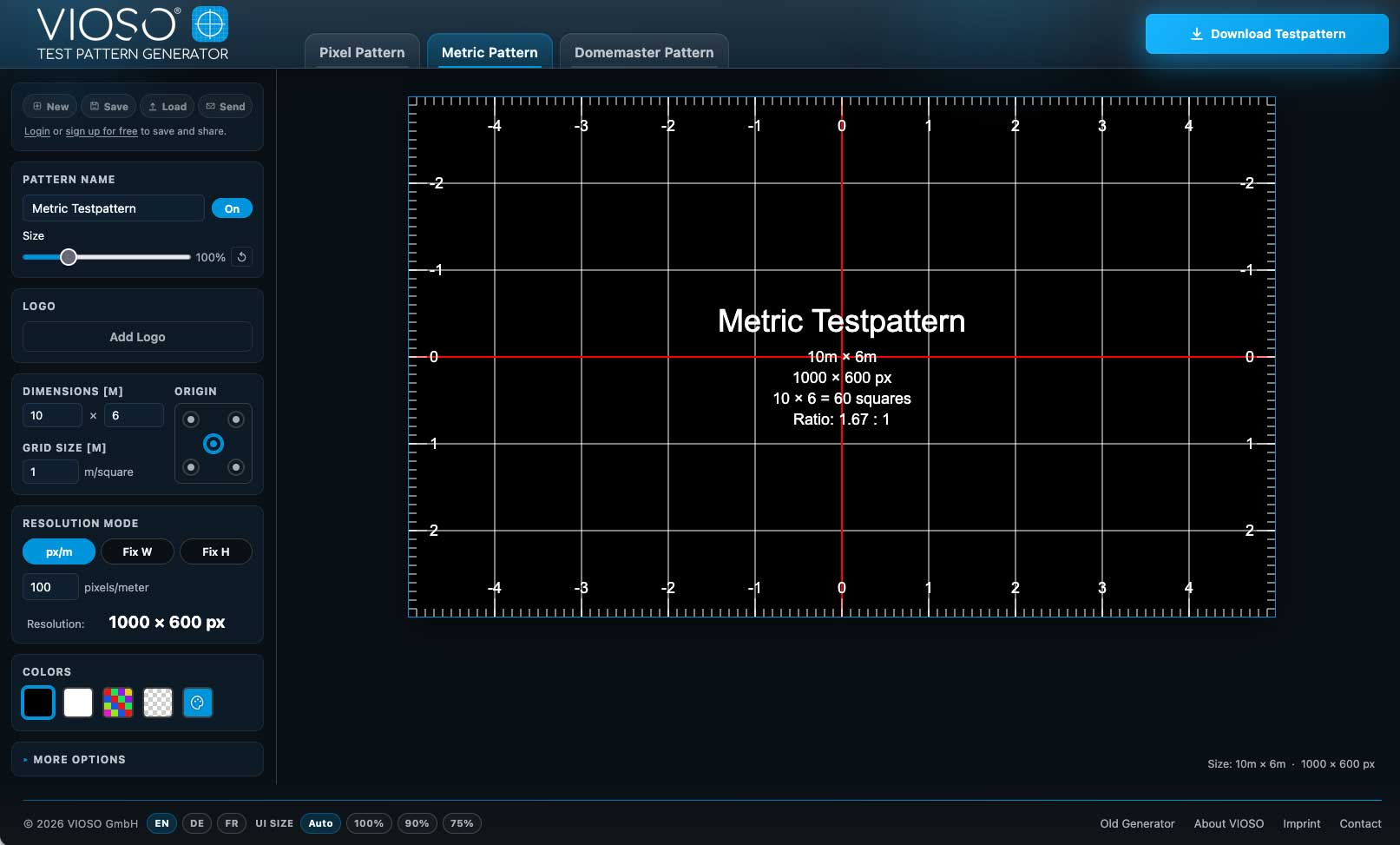This screenshot has width=1400, height=845.
Task: Open the Old Generator link
Action: click(1137, 823)
